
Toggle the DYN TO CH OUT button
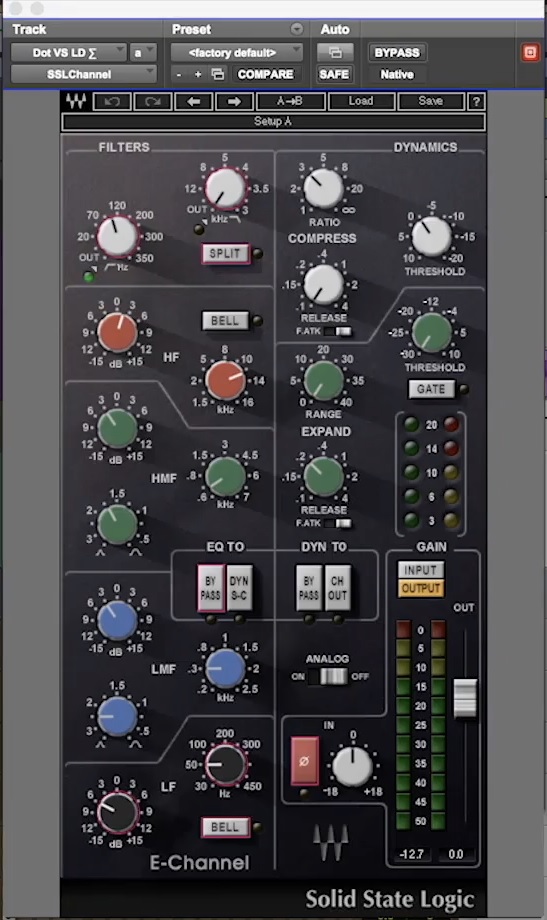point(337,588)
